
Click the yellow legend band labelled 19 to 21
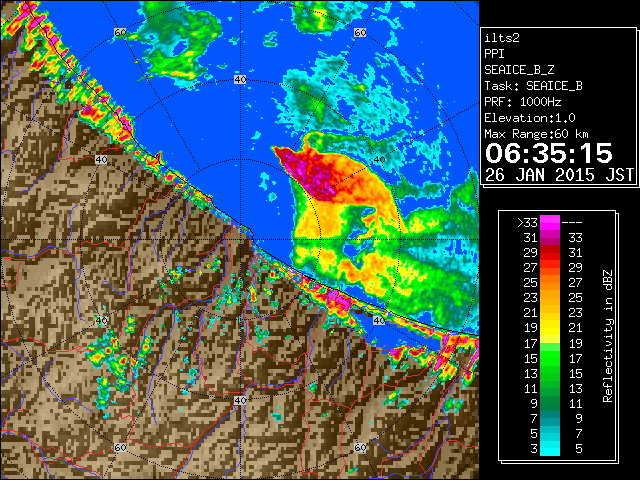coord(550,328)
